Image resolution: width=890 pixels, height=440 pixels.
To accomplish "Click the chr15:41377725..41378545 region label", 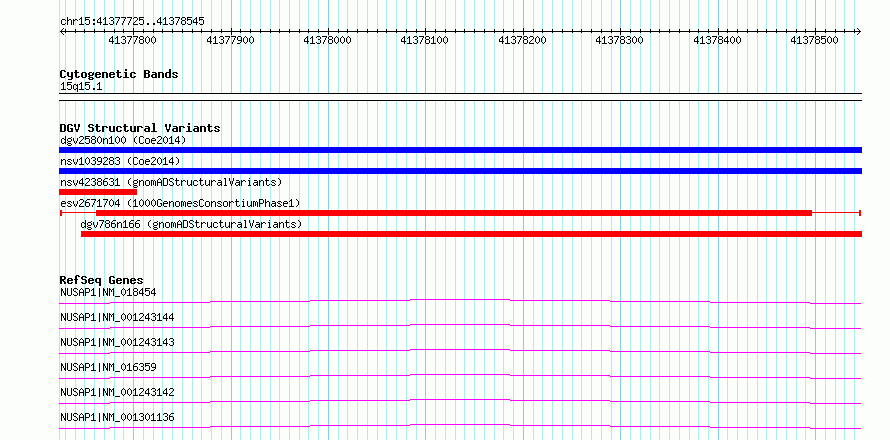I will click(x=132, y=22).
